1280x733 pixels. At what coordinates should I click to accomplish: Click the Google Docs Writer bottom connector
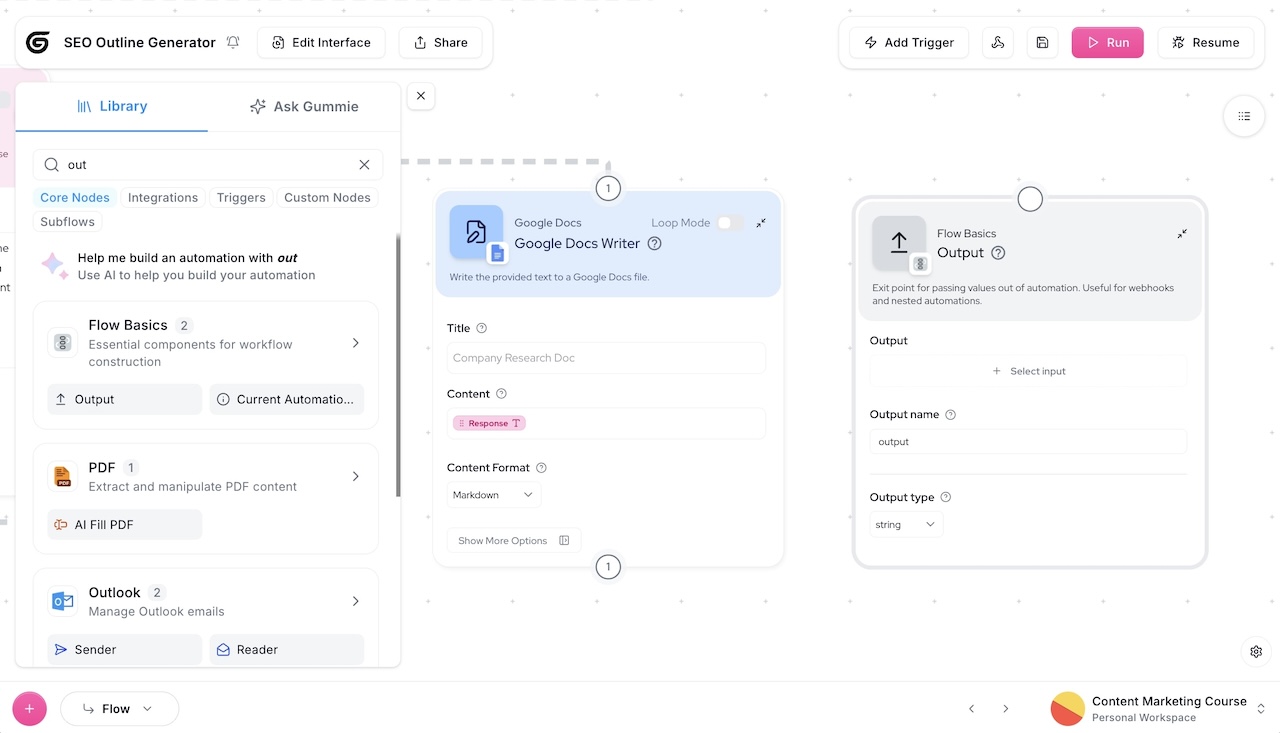pyautogui.click(x=608, y=567)
